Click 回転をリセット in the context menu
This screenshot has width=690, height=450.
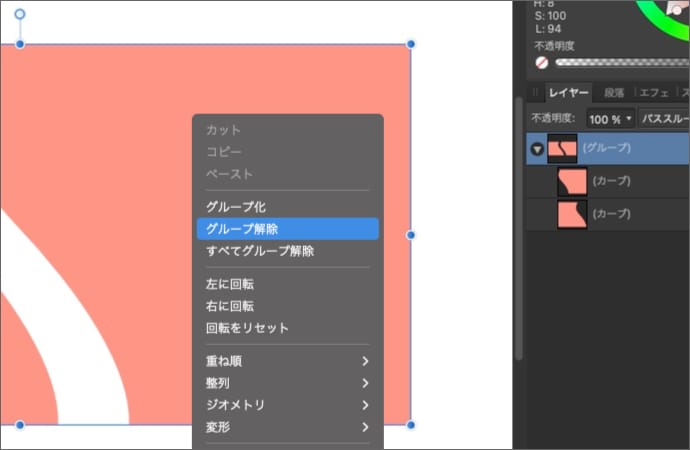287,328
